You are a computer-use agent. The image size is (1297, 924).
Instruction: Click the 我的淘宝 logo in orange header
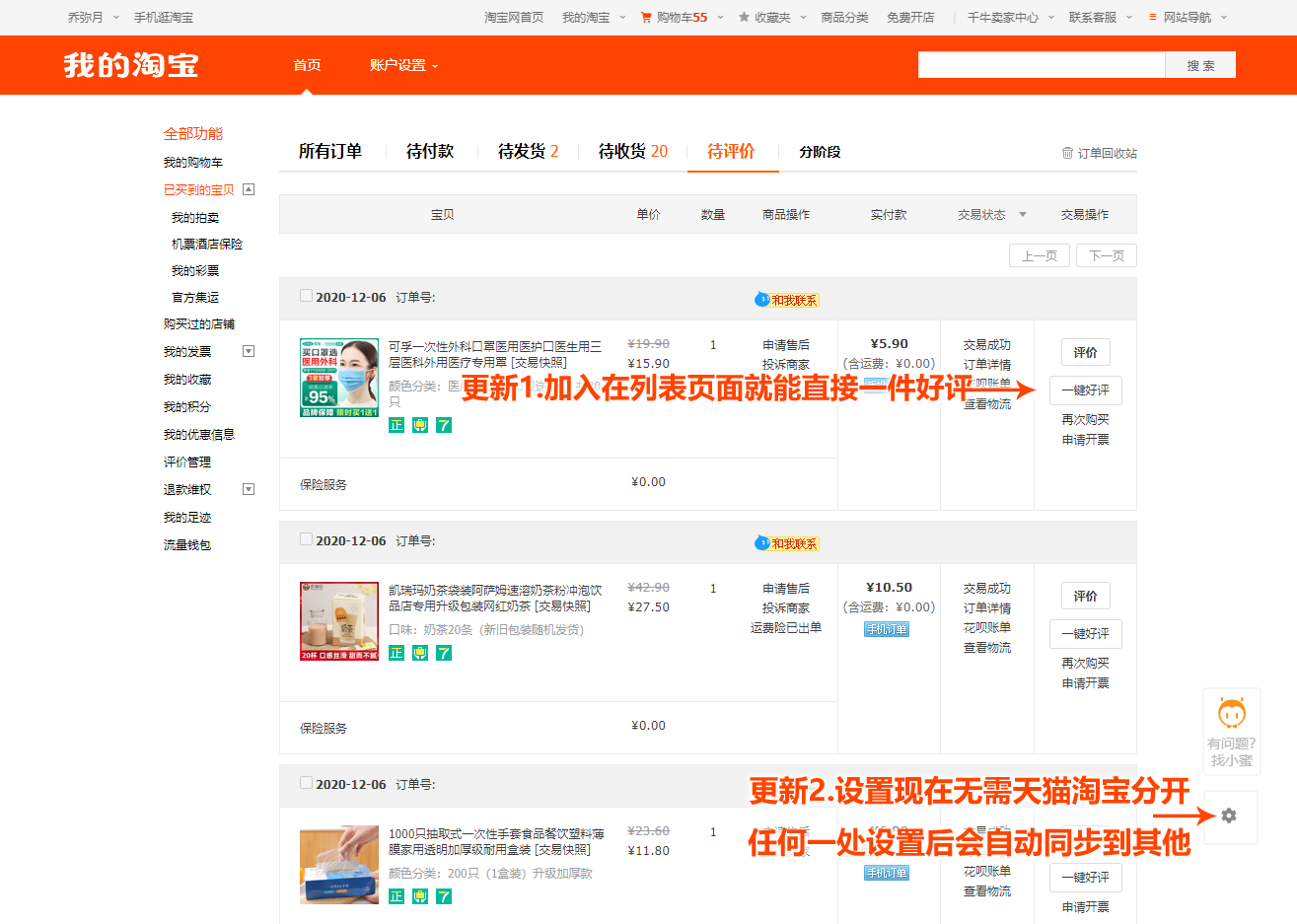131,65
